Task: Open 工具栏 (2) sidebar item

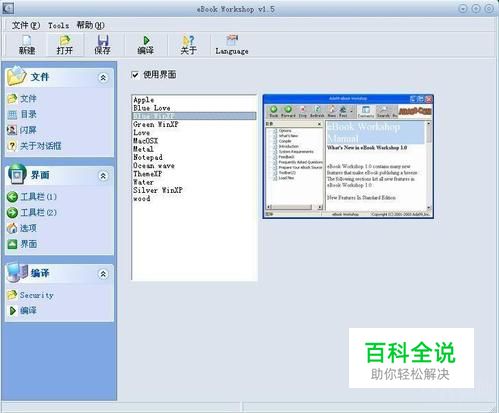Action: click(x=32, y=212)
